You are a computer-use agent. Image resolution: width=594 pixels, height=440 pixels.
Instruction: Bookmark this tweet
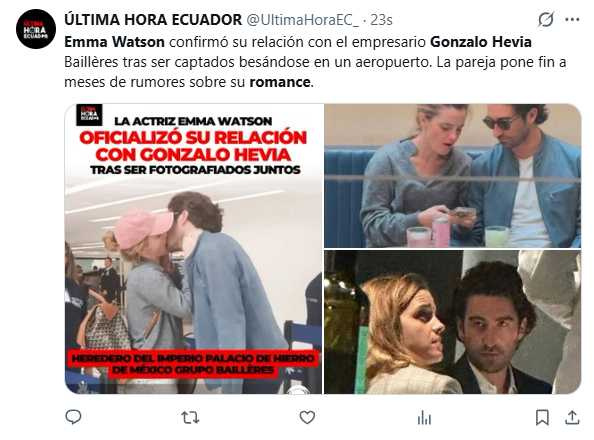point(542,418)
